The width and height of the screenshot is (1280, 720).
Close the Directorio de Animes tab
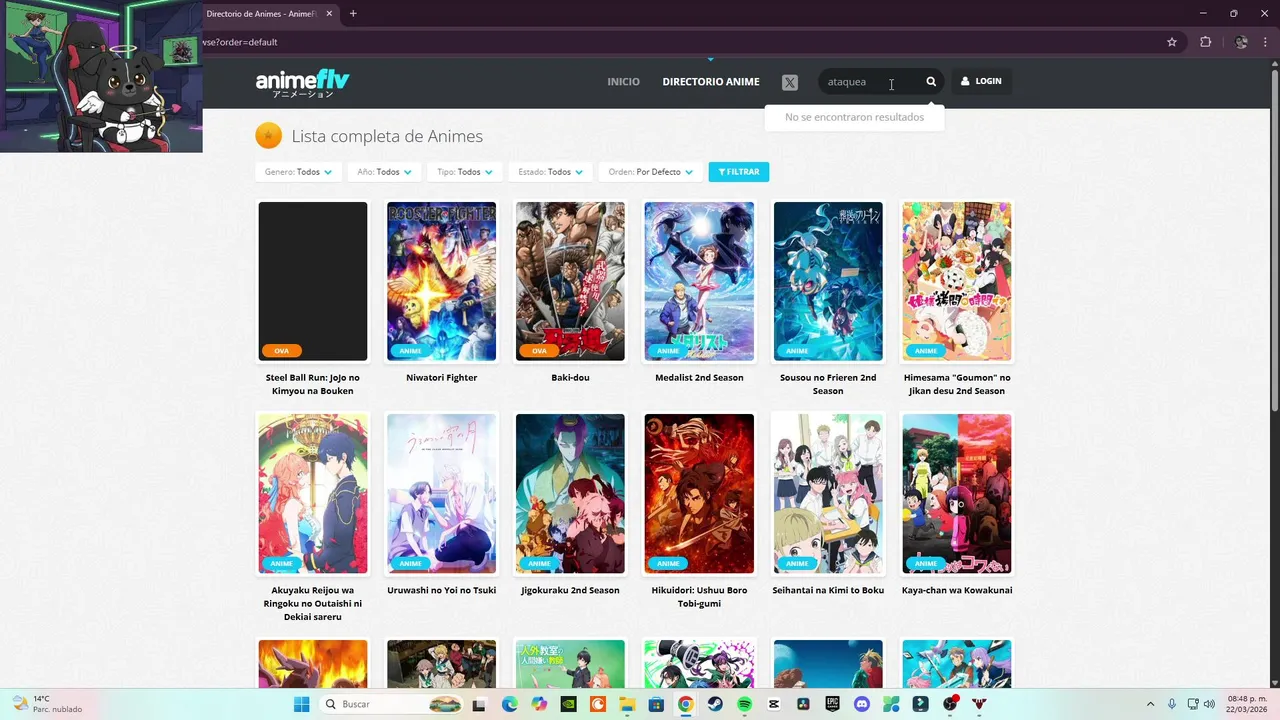pos(329,14)
